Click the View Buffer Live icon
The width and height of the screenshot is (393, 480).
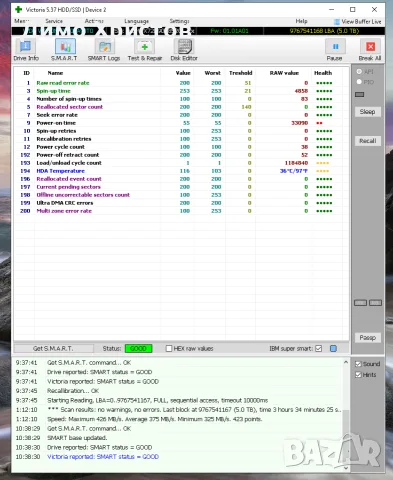337,22
